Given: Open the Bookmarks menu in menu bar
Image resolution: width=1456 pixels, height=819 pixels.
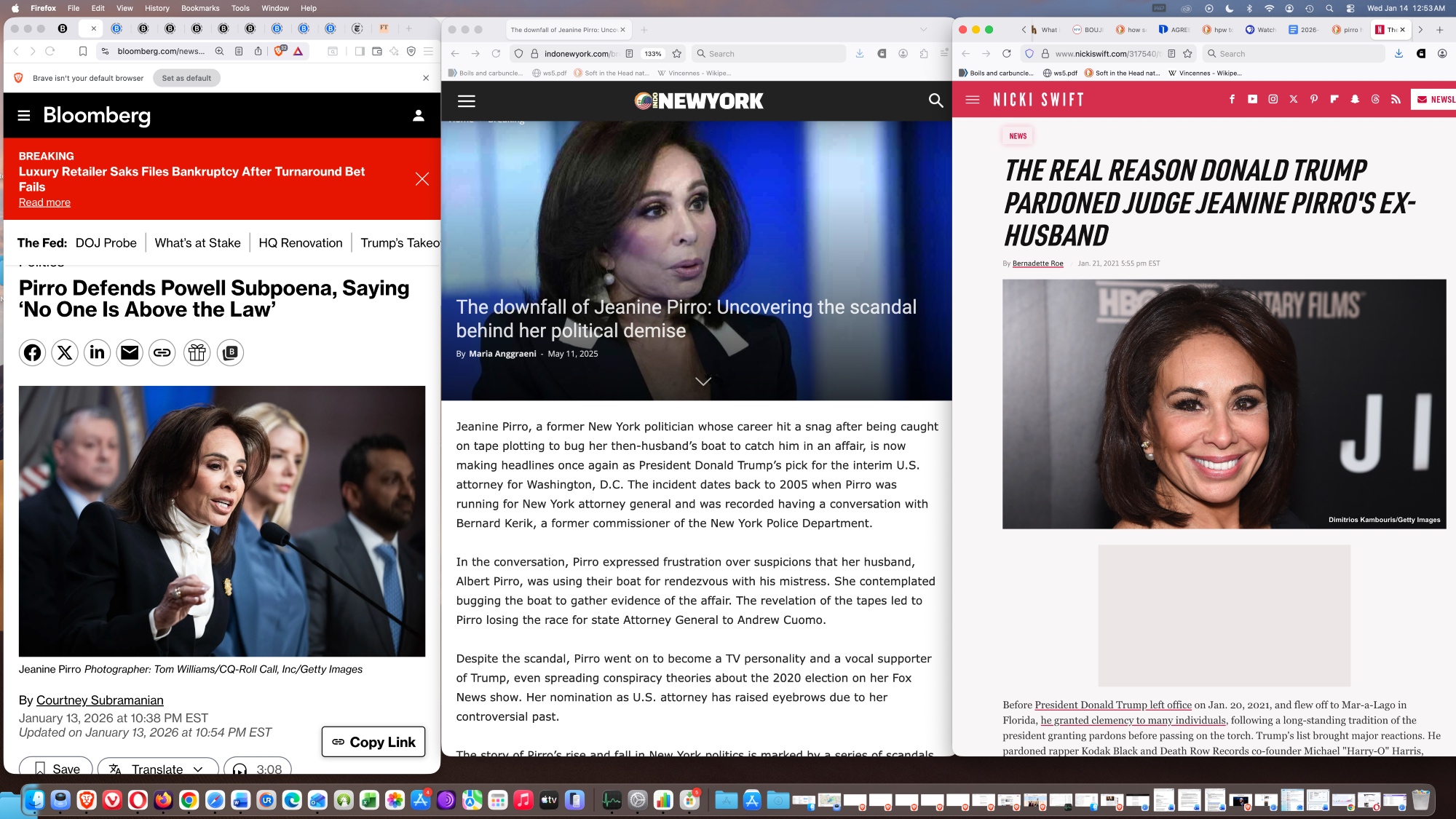Looking at the screenshot, I should click(x=200, y=8).
